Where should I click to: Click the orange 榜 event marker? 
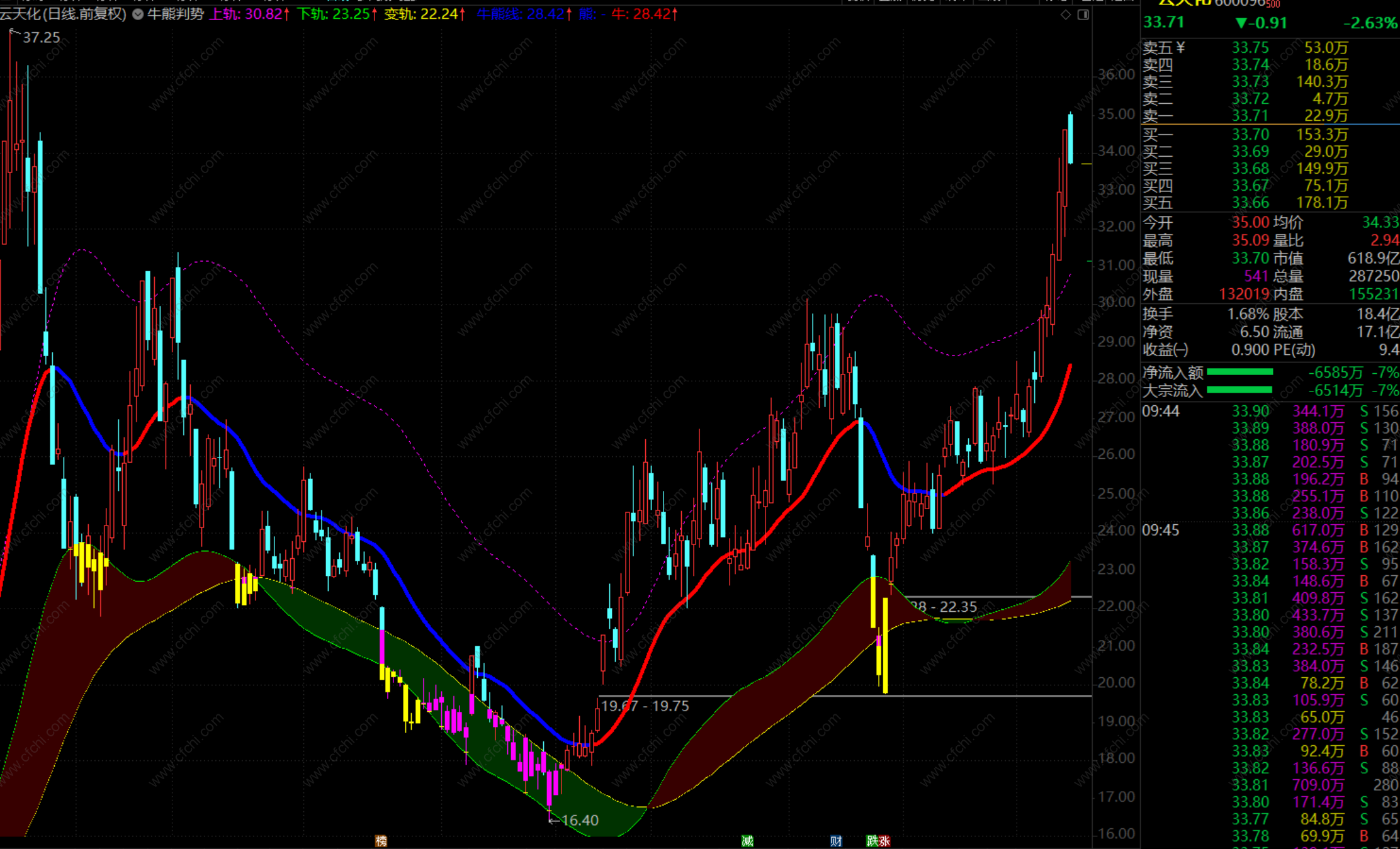click(x=381, y=841)
